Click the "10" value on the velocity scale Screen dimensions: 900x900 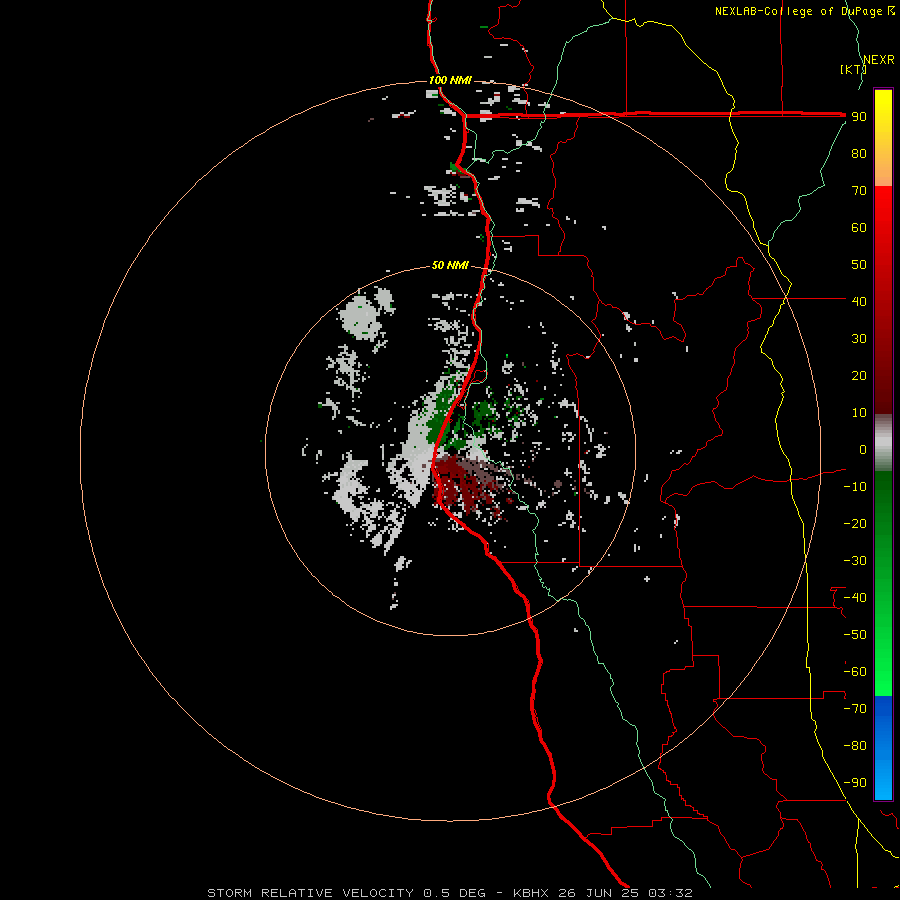click(x=859, y=413)
